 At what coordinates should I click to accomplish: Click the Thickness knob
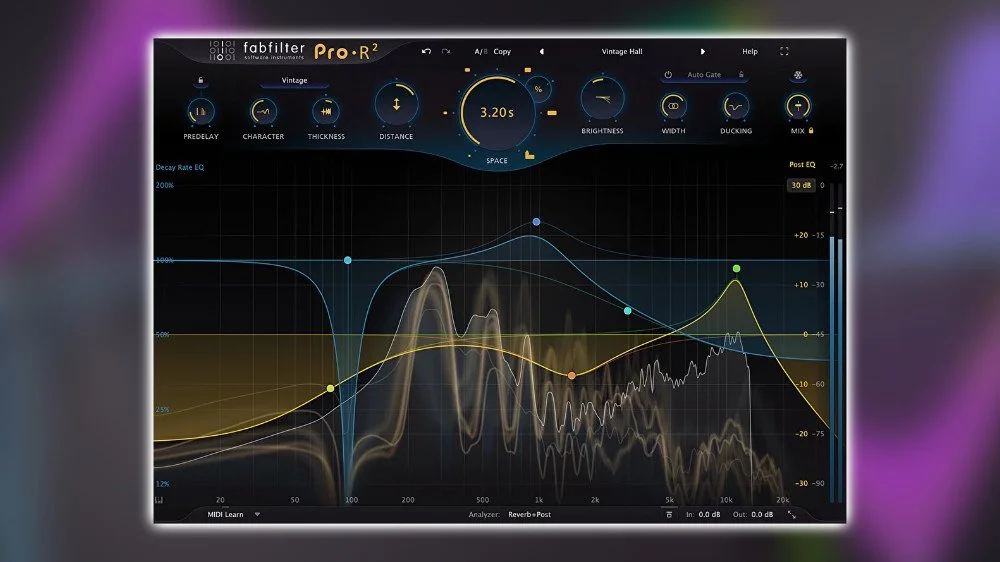click(326, 112)
